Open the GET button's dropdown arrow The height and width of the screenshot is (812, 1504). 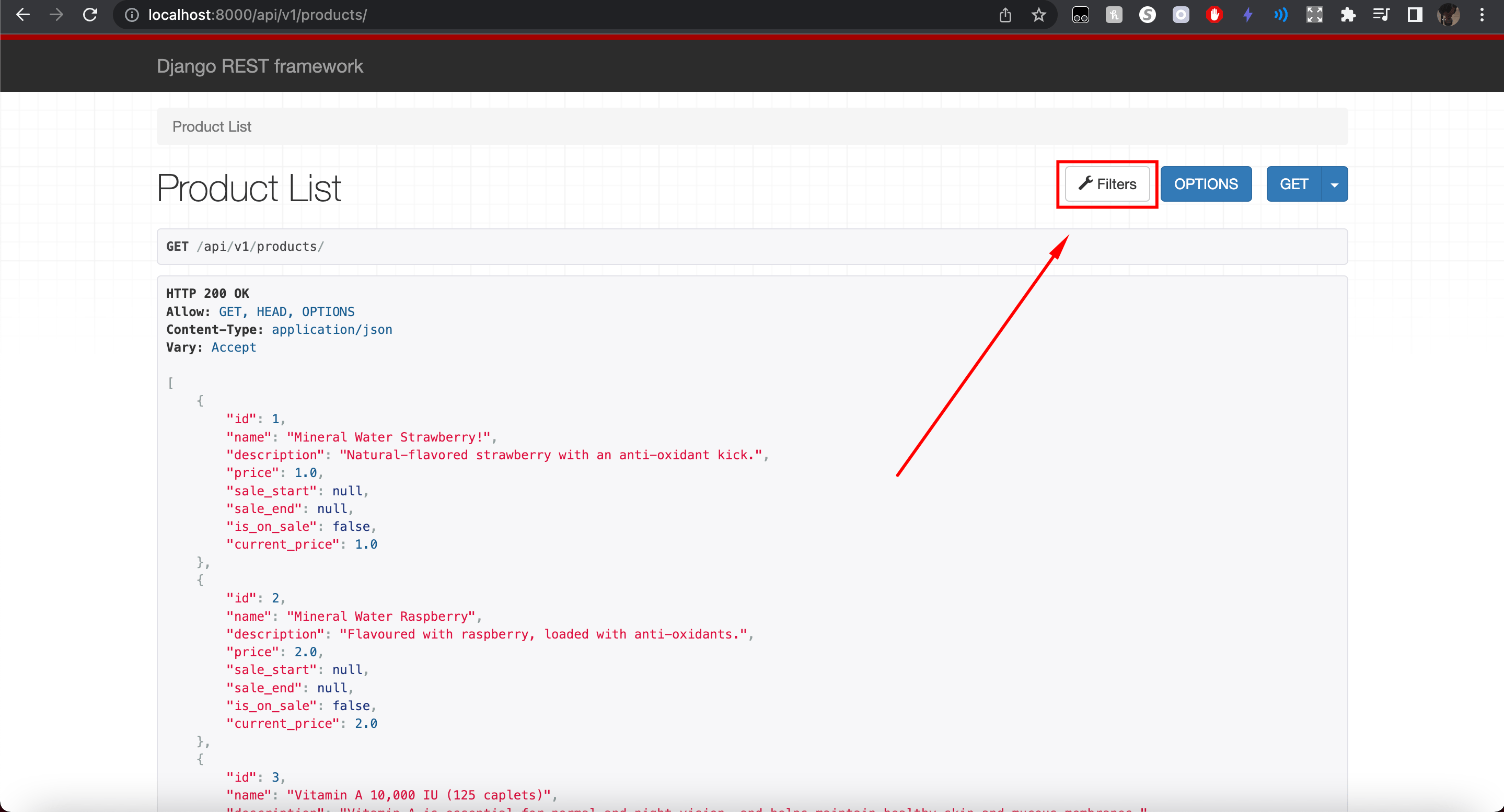point(1336,184)
